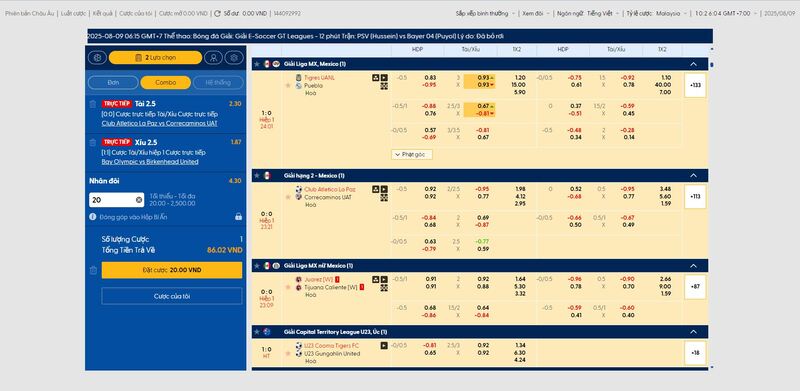
Task: Open the stats icon for the Juarez [W] match
Action: pos(376,279)
